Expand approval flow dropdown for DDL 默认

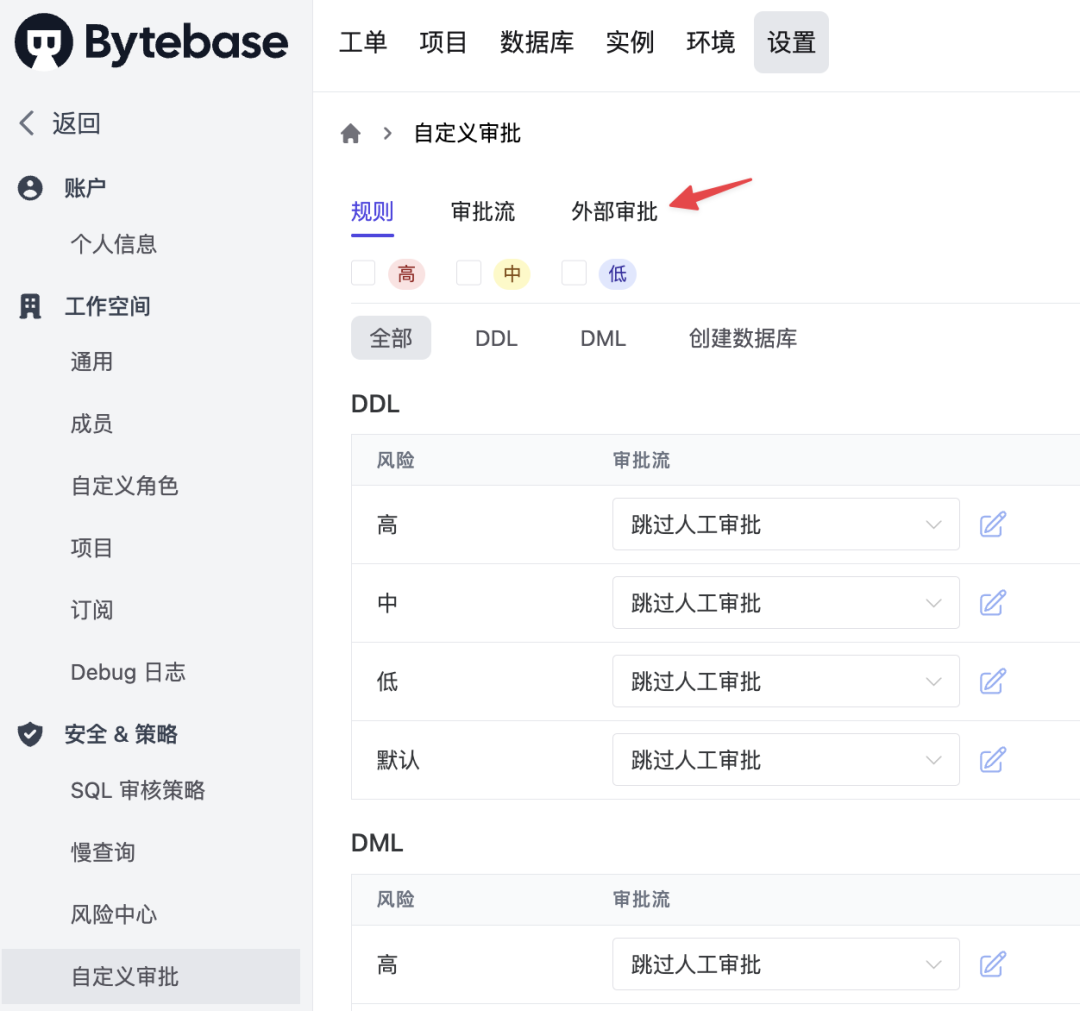point(785,760)
